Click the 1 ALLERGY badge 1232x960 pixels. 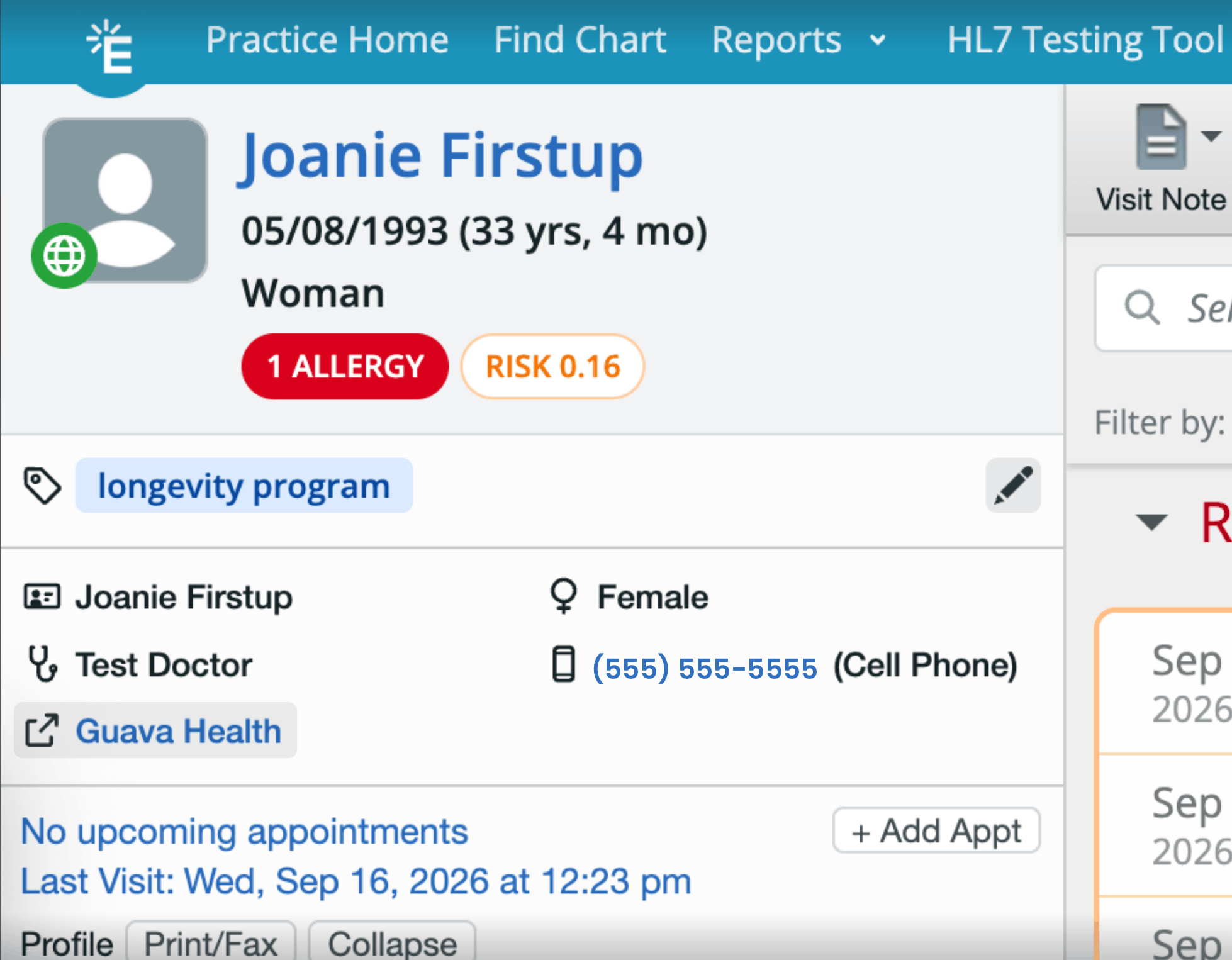point(345,366)
